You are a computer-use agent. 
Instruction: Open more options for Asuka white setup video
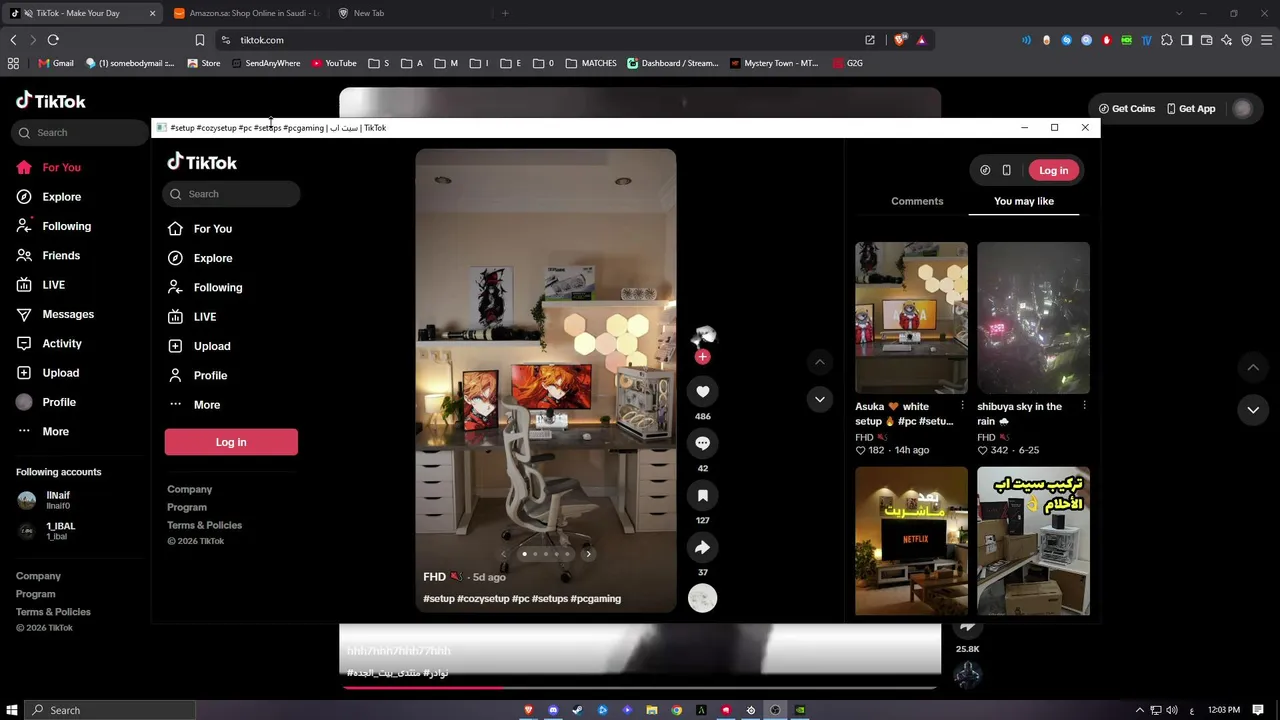(x=962, y=406)
